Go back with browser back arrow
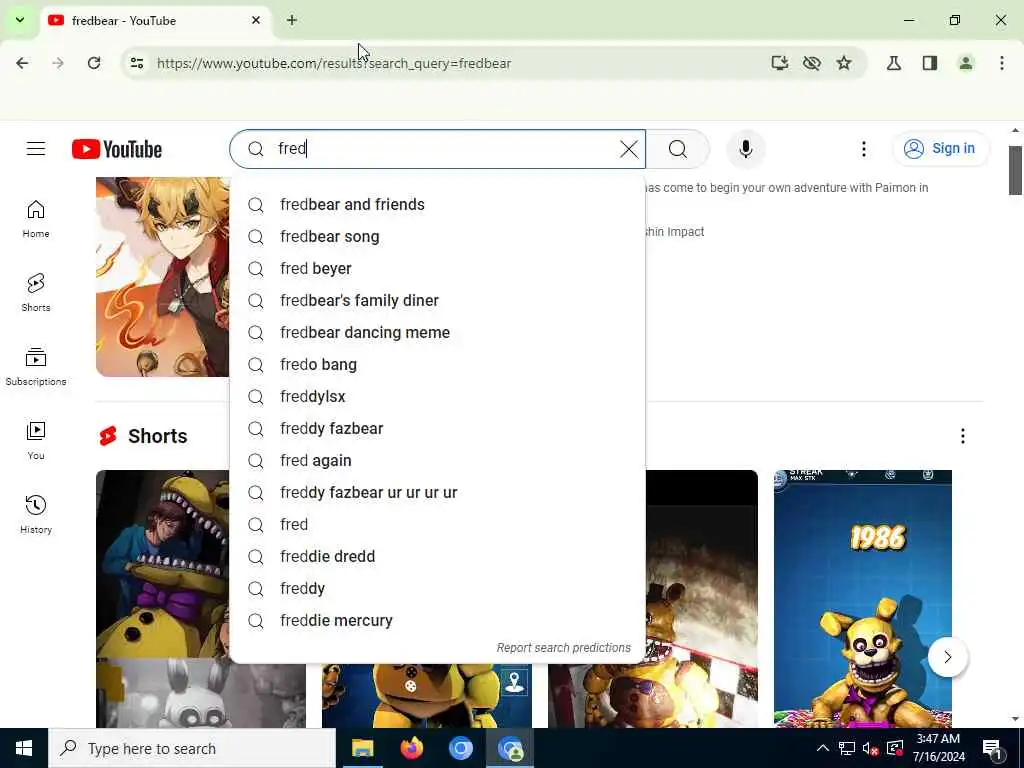The height and width of the screenshot is (768, 1024). click(x=22, y=63)
